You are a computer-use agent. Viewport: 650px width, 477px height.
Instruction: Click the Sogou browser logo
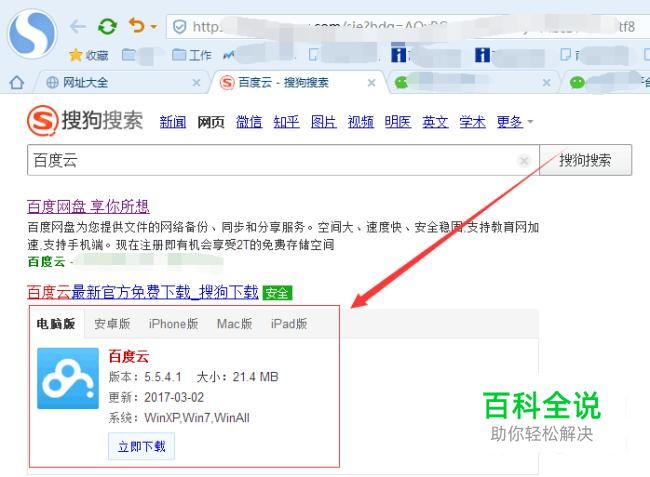click(32, 32)
